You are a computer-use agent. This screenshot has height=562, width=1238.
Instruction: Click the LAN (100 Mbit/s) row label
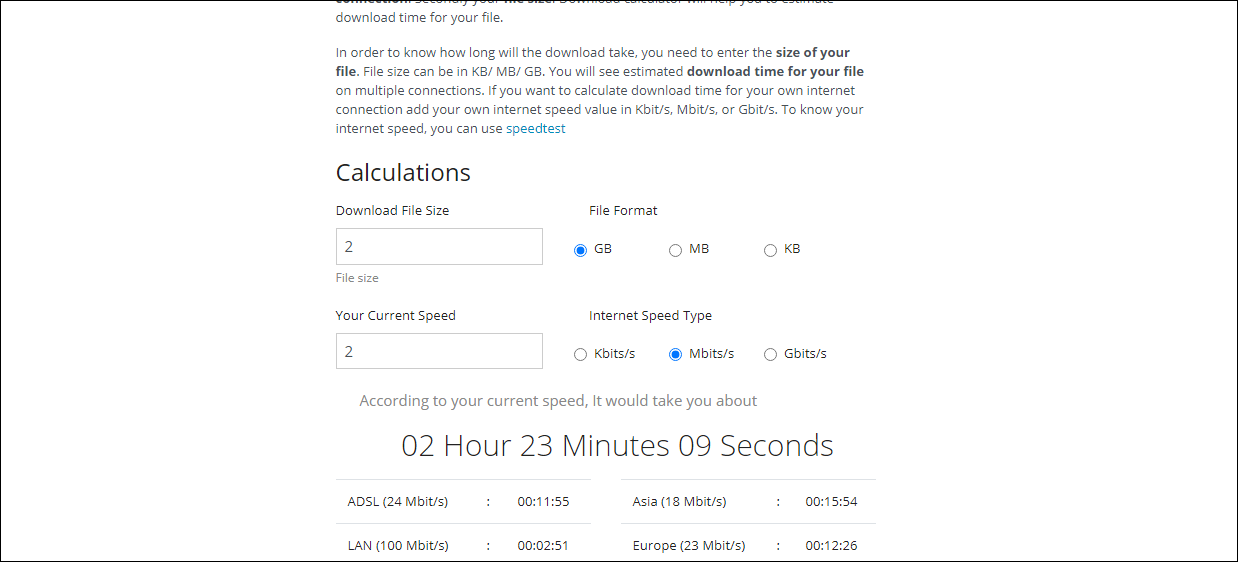tap(398, 546)
